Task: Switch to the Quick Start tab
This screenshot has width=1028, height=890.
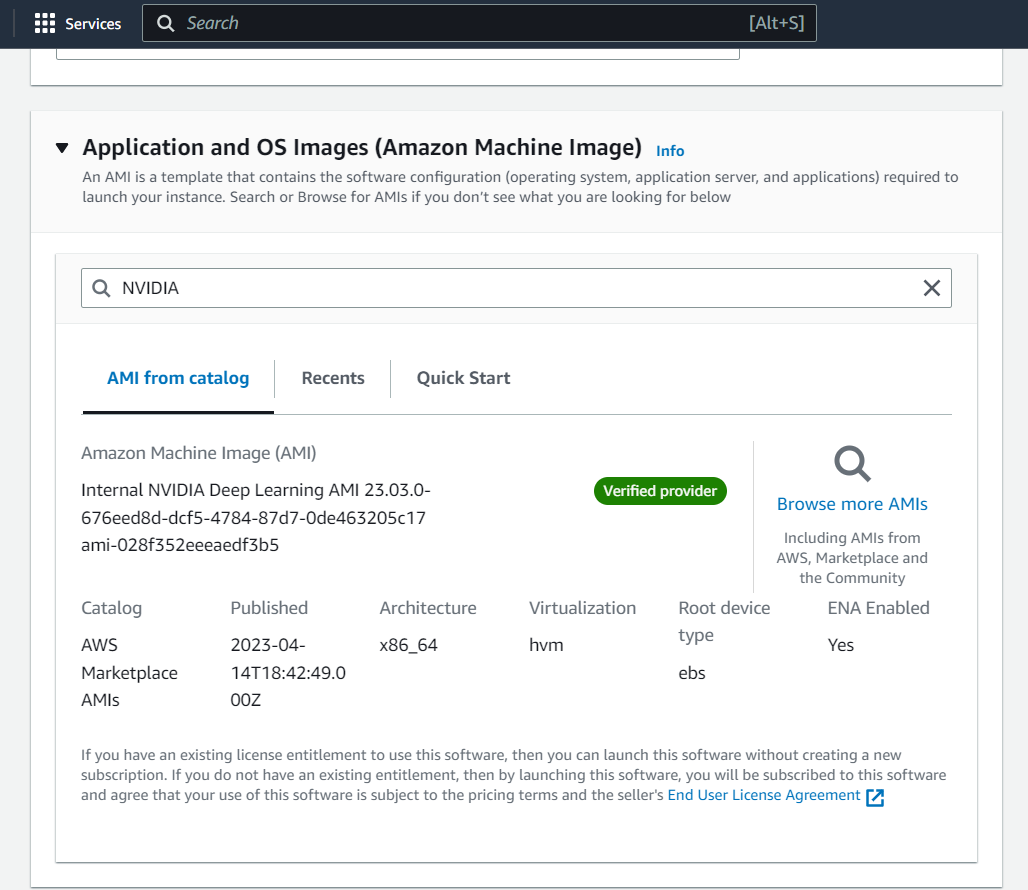Action: coord(463,378)
